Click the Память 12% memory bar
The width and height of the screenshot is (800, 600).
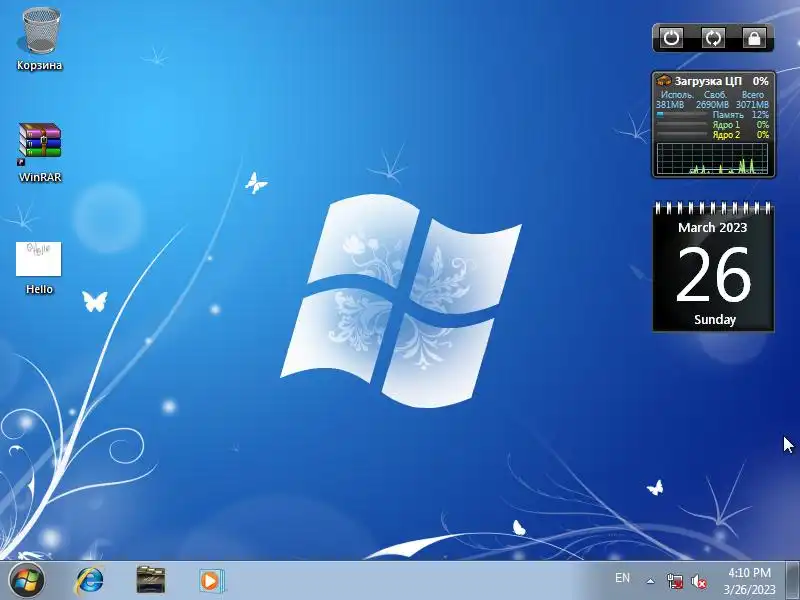point(683,115)
